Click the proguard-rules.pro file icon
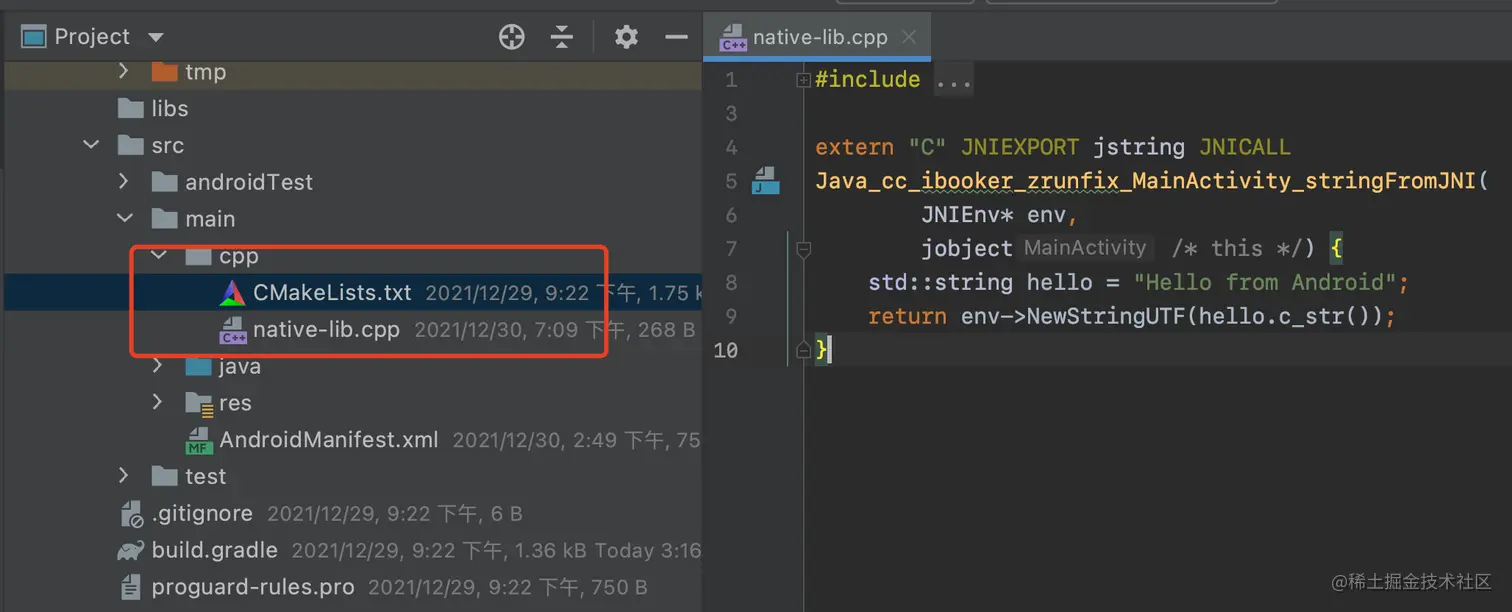 [131, 587]
